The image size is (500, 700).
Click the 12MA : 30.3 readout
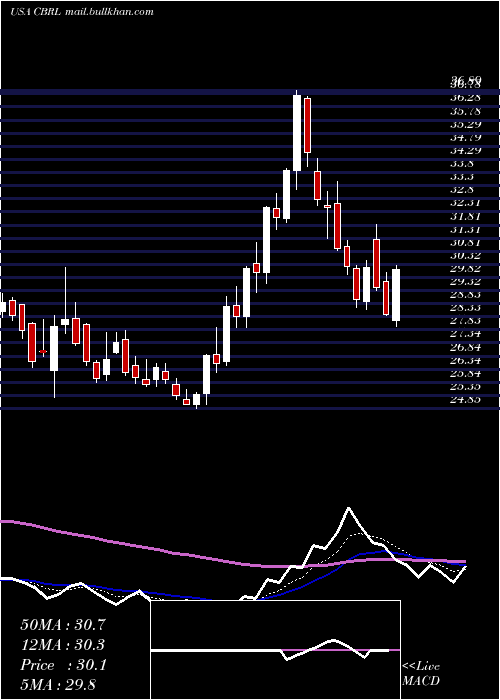pyautogui.click(x=63, y=645)
